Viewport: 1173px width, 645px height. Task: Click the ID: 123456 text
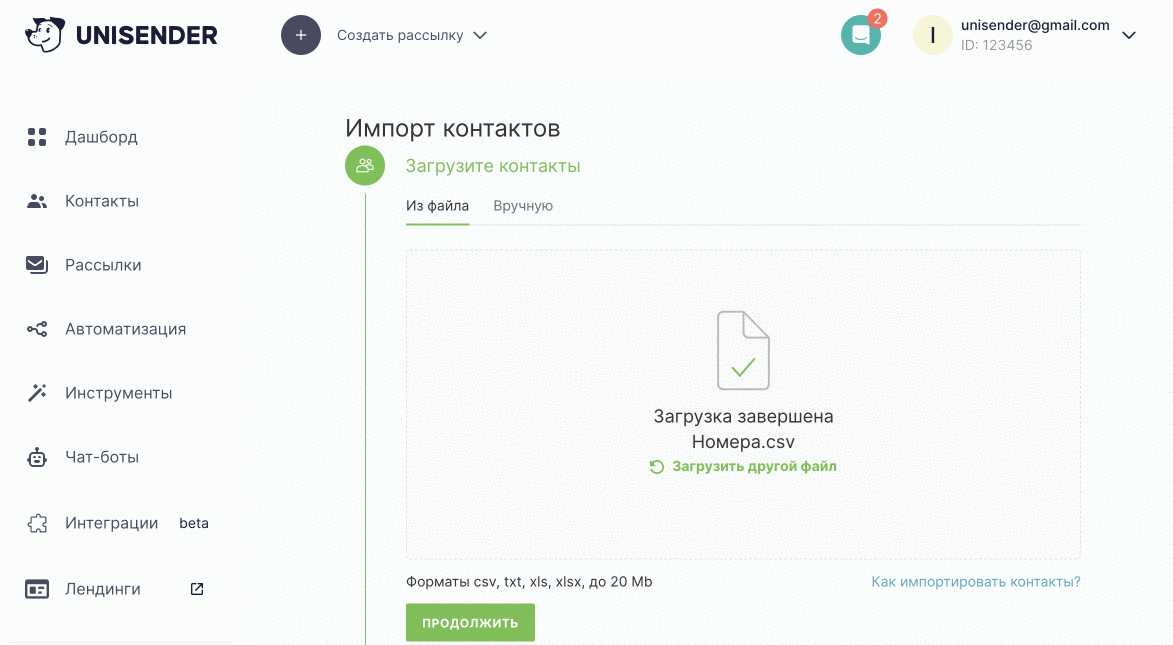pyautogui.click(x=996, y=45)
